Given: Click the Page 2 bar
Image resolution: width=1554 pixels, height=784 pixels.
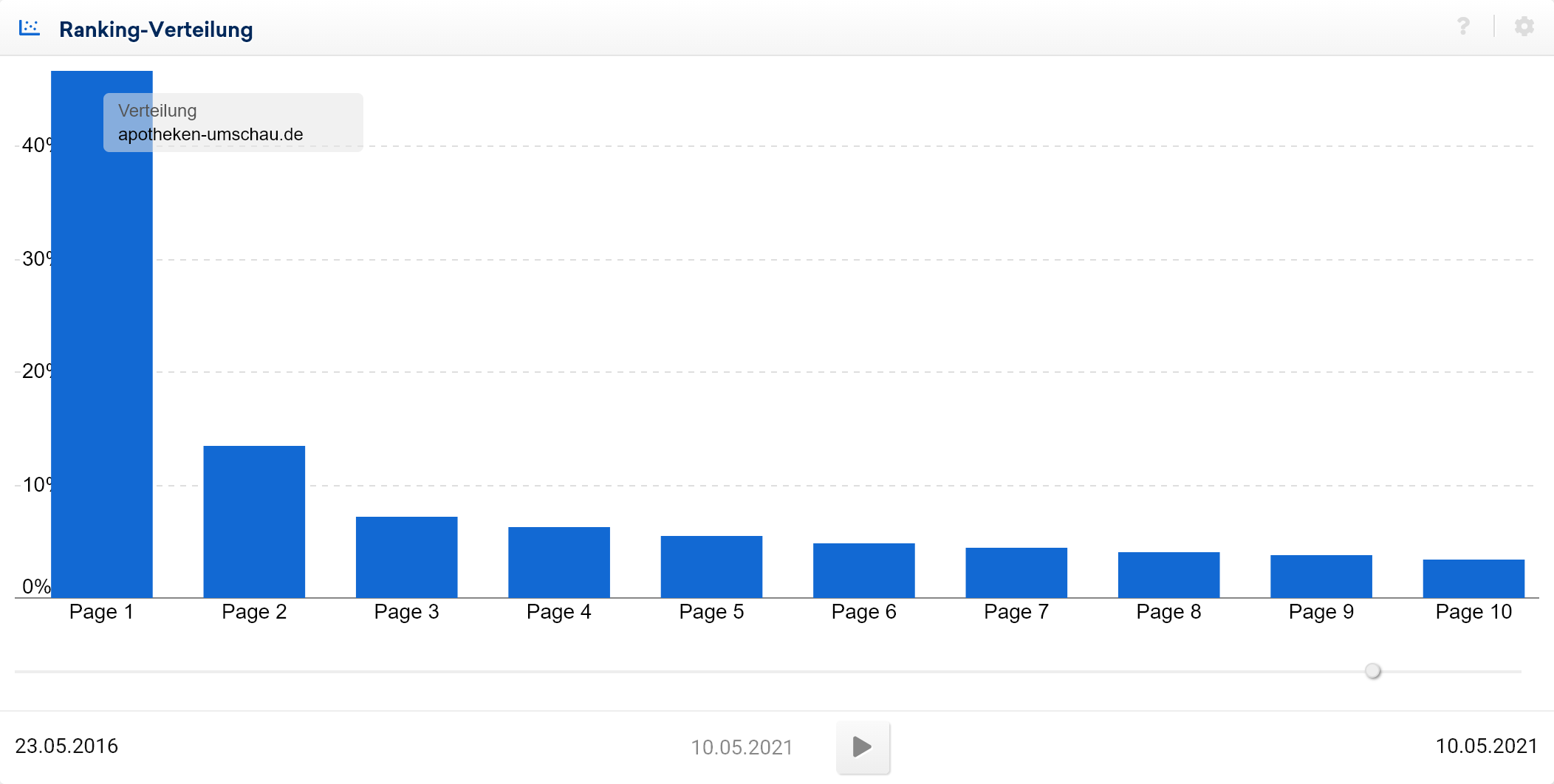Looking at the screenshot, I should (254, 521).
